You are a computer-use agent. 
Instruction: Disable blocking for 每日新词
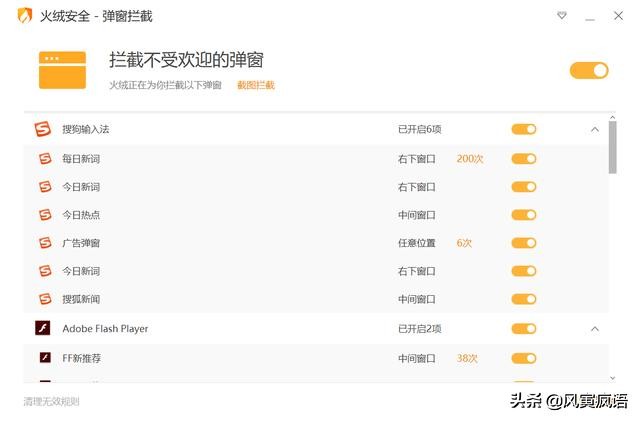(x=524, y=158)
